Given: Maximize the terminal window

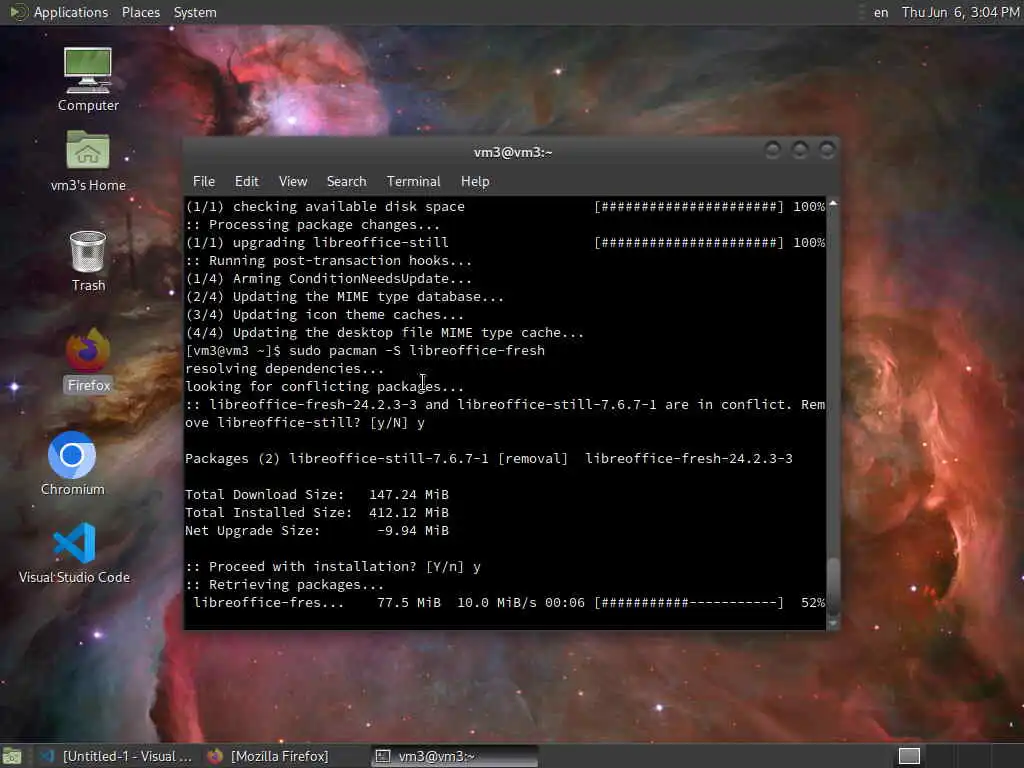Looking at the screenshot, I should (x=800, y=151).
